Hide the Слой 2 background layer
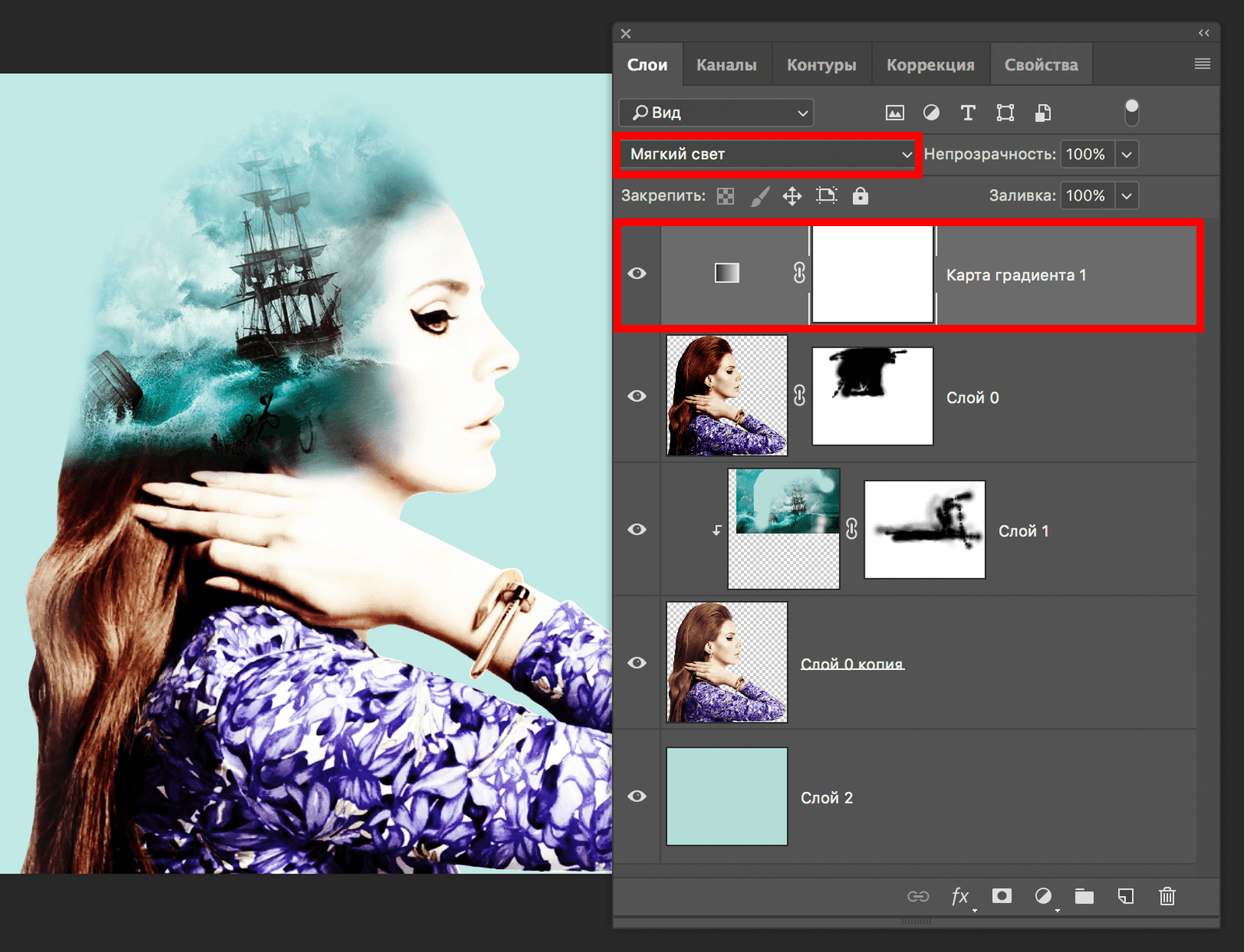The height and width of the screenshot is (952, 1244). (x=637, y=797)
